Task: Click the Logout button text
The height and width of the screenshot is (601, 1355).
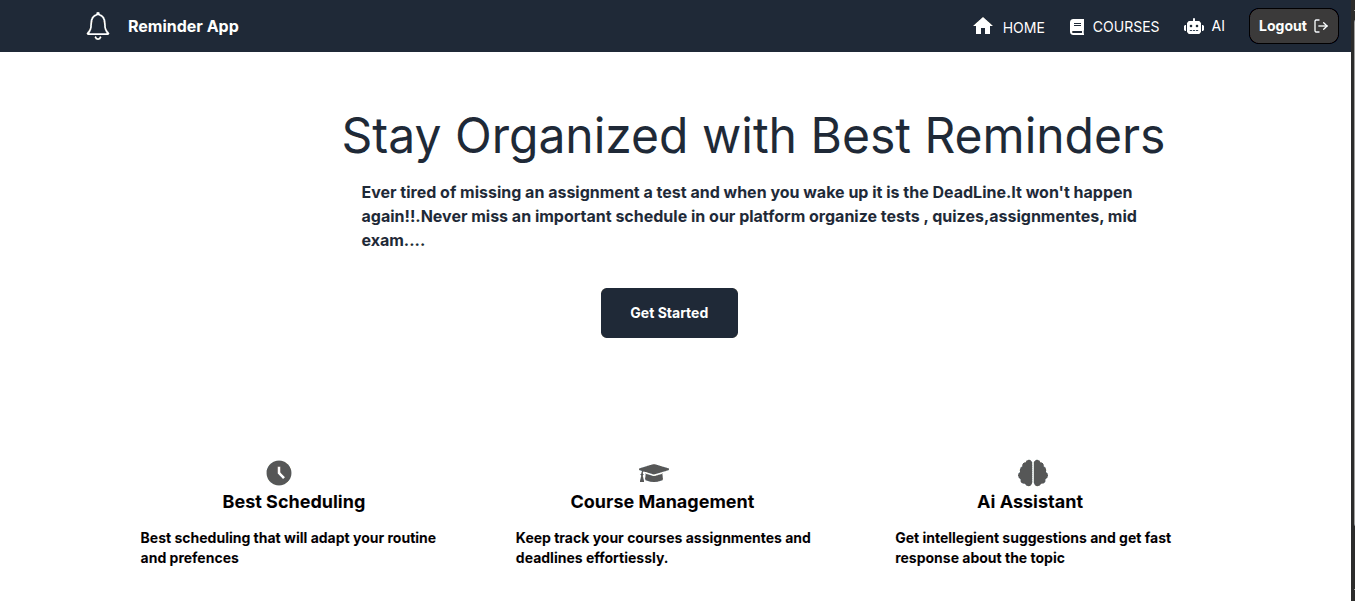Action: 1282,26
